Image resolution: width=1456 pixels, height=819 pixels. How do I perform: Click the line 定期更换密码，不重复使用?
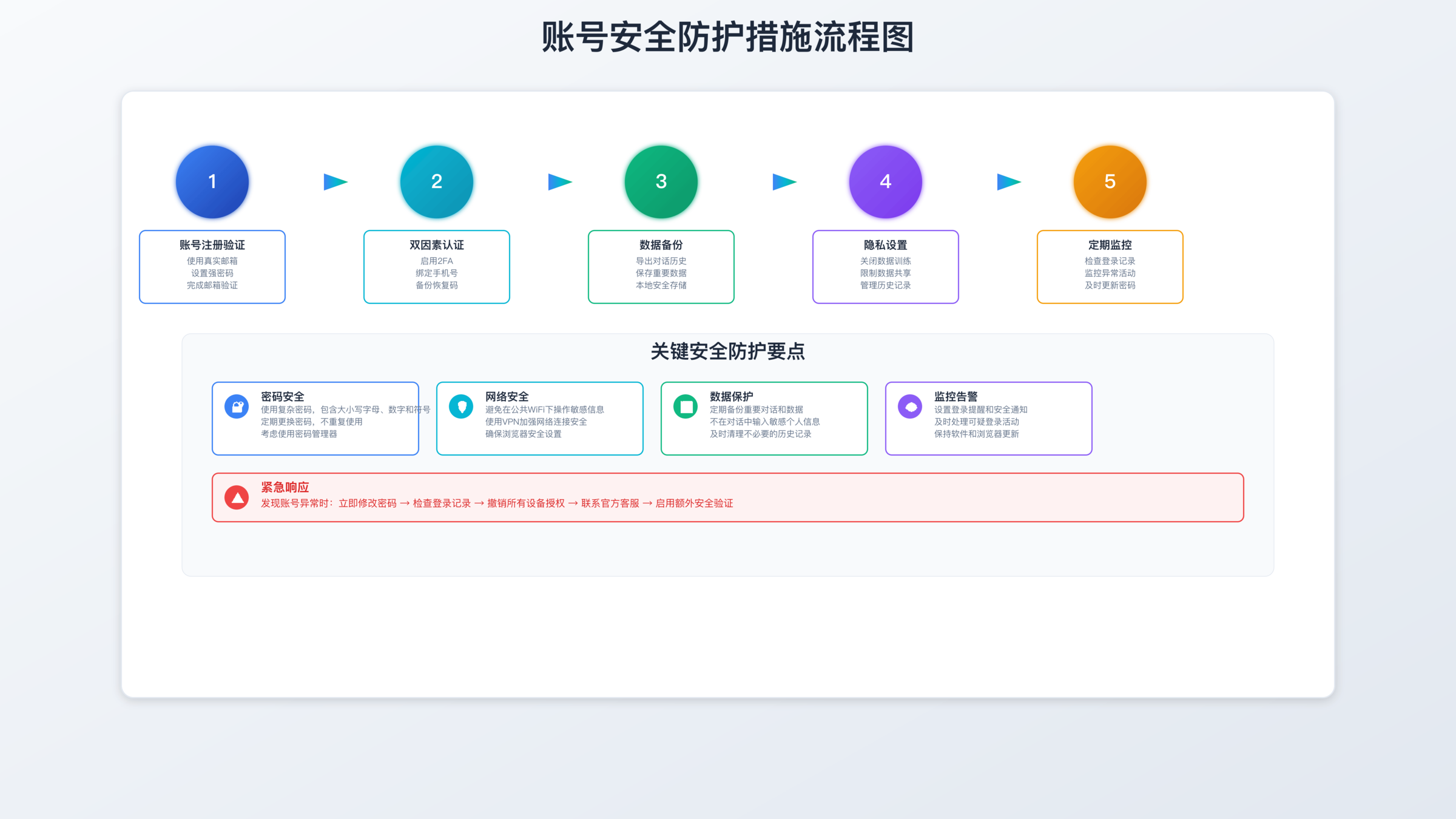click(x=312, y=422)
